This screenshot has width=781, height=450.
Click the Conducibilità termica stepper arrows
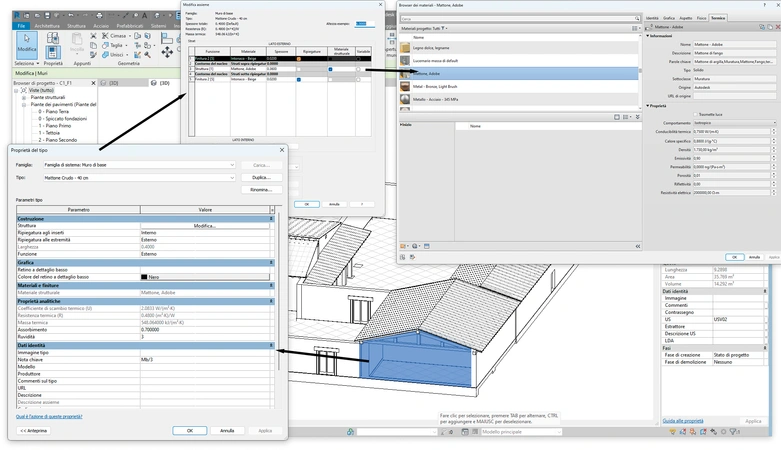(x=774, y=132)
